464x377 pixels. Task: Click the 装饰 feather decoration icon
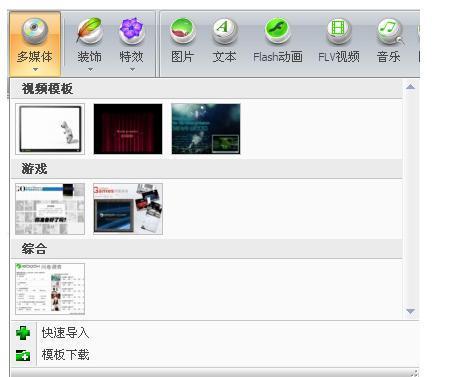tap(89, 31)
